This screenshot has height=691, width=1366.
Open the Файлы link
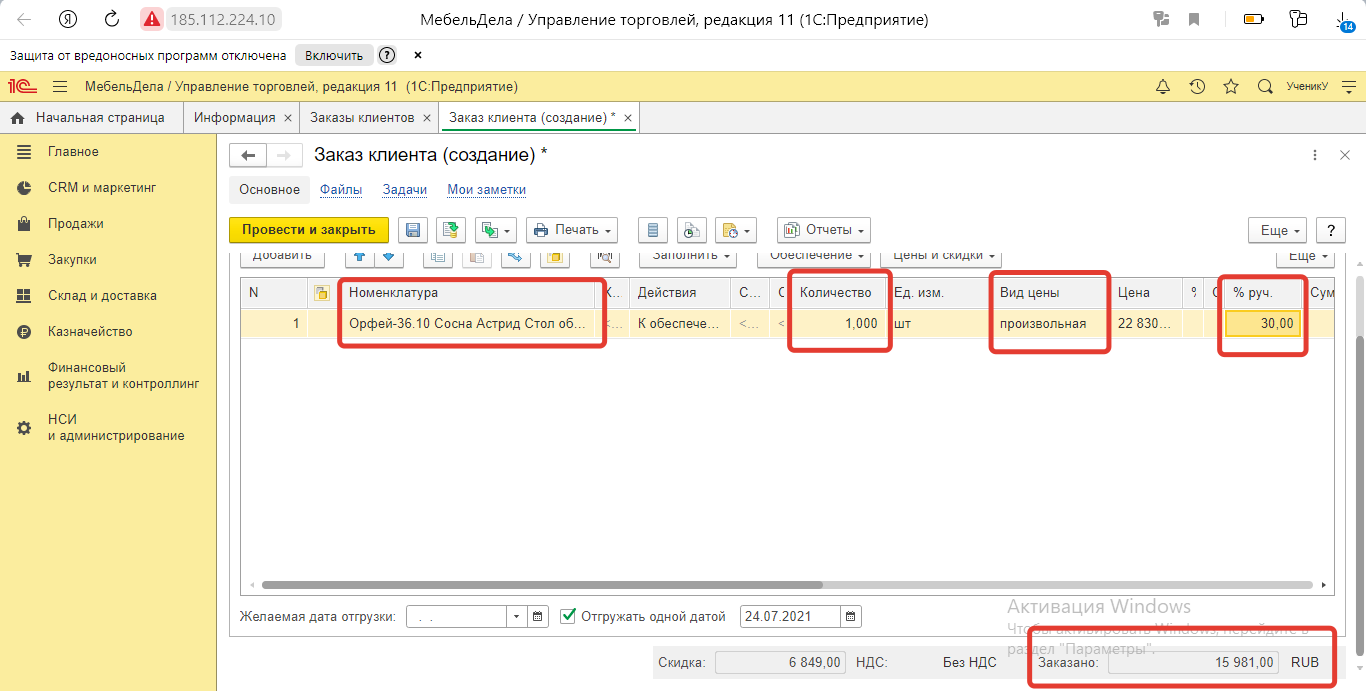(x=341, y=190)
